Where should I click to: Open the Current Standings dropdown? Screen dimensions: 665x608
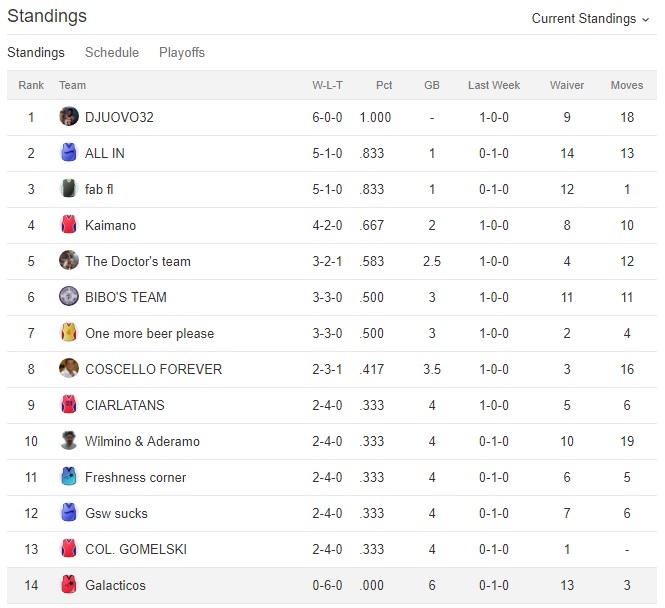[x=590, y=18]
